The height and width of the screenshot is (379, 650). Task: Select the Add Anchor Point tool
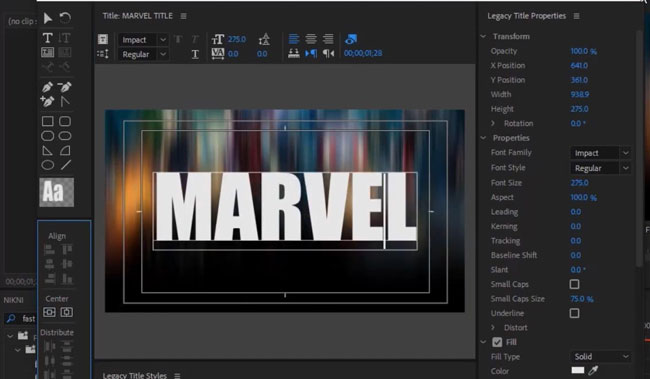point(47,101)
